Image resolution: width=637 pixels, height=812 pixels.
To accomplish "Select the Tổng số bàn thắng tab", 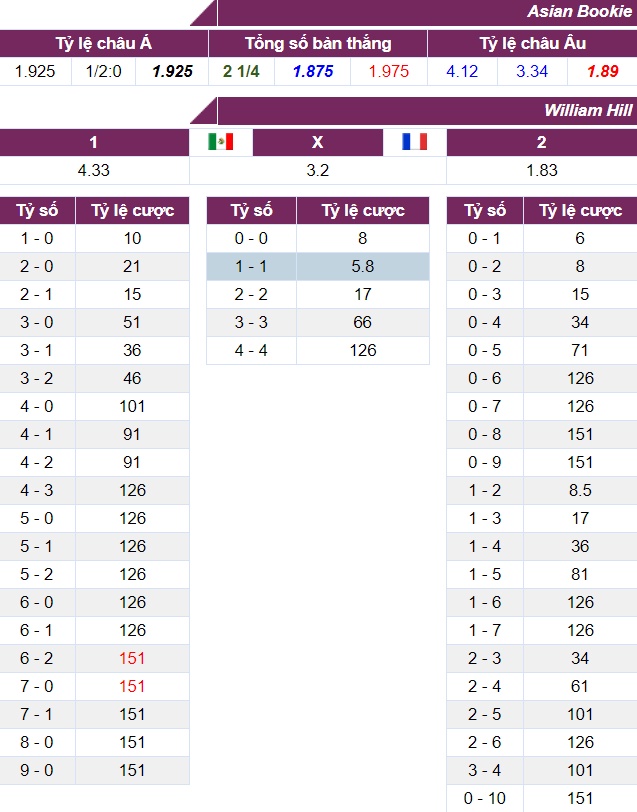I will point(318,43).
